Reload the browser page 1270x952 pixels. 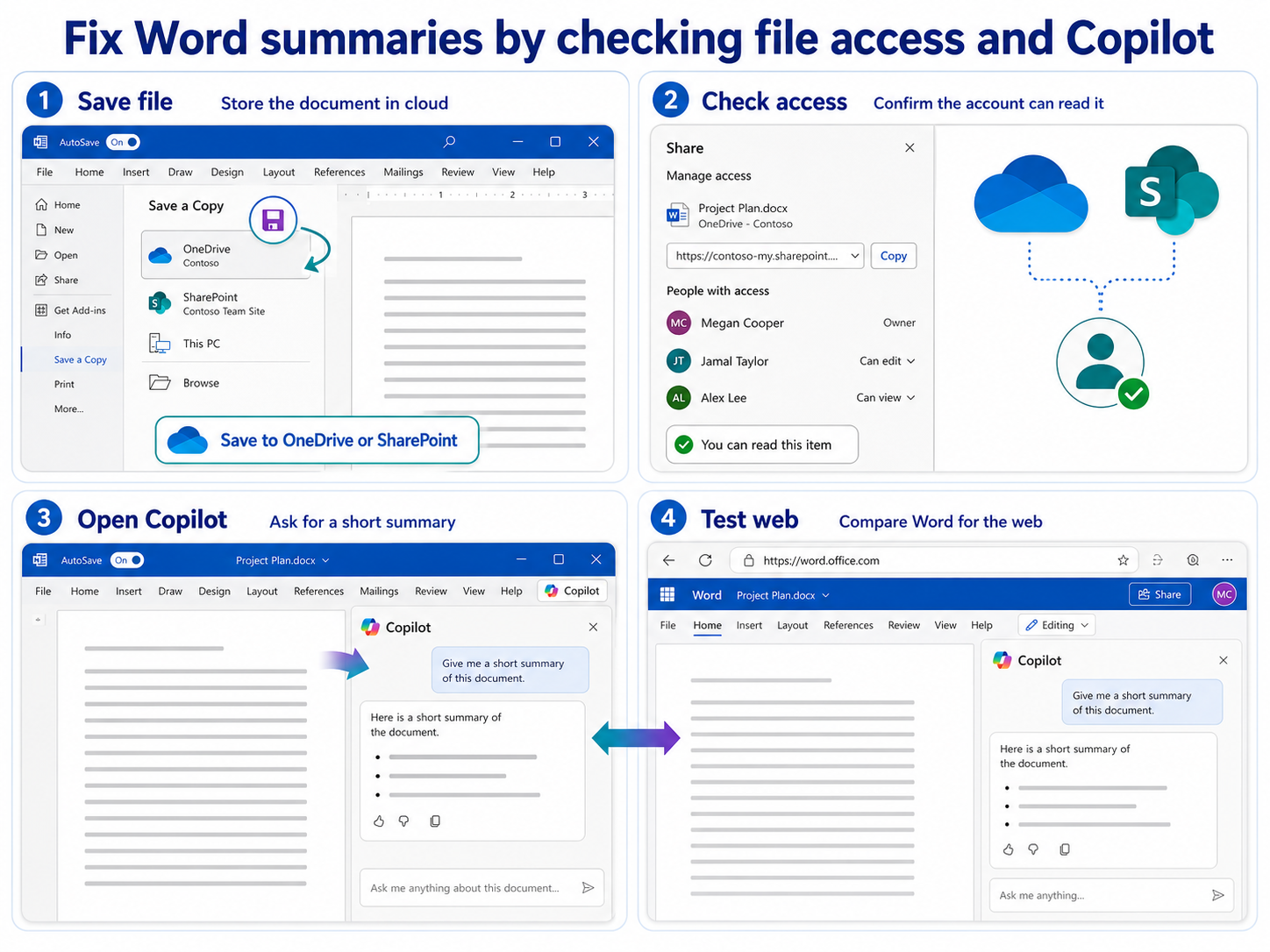tap(705, 560)
